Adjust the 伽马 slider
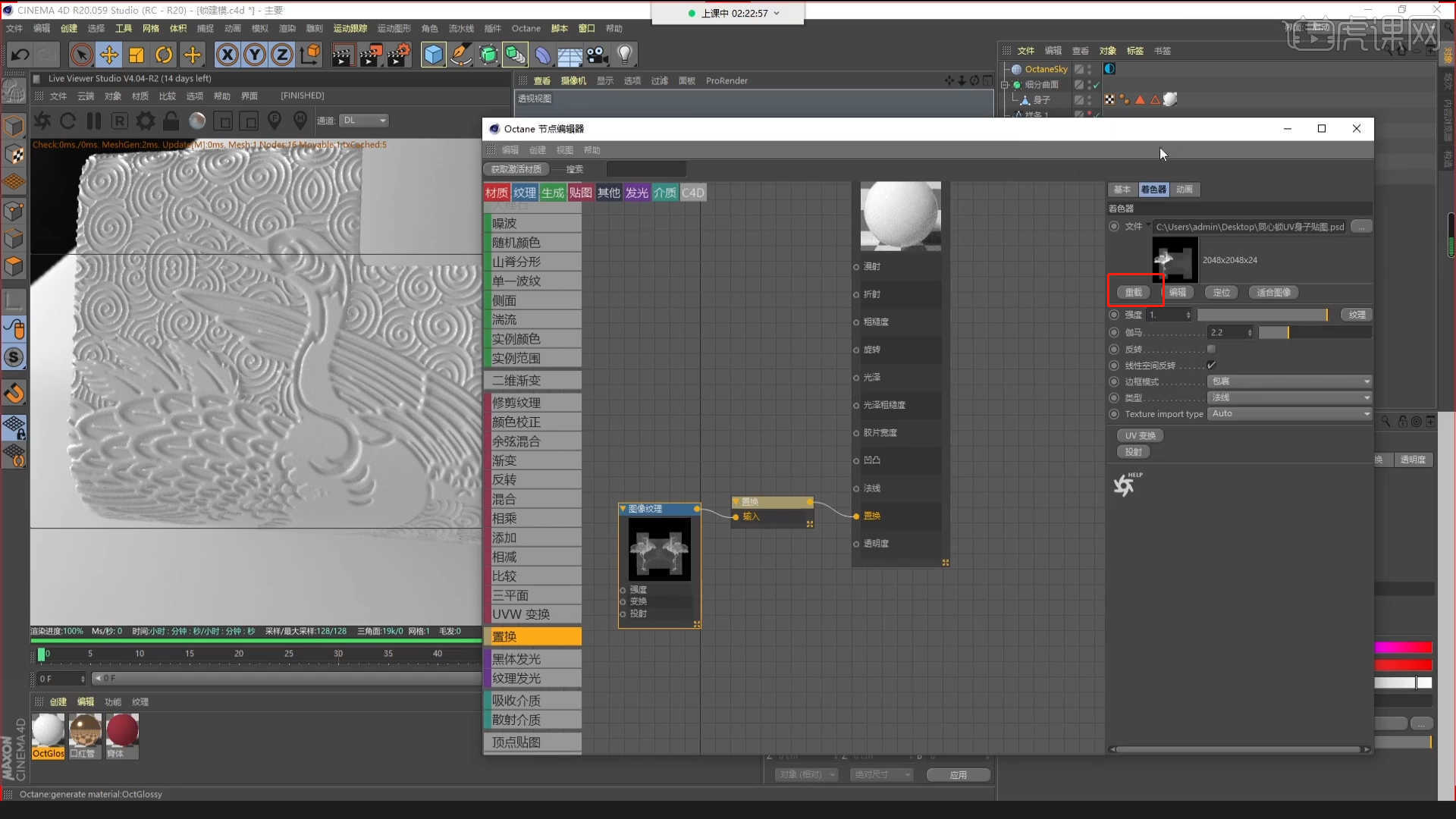Image resolution: width=1456 pixels, height=819 pixels. [x=1315, y=333]
